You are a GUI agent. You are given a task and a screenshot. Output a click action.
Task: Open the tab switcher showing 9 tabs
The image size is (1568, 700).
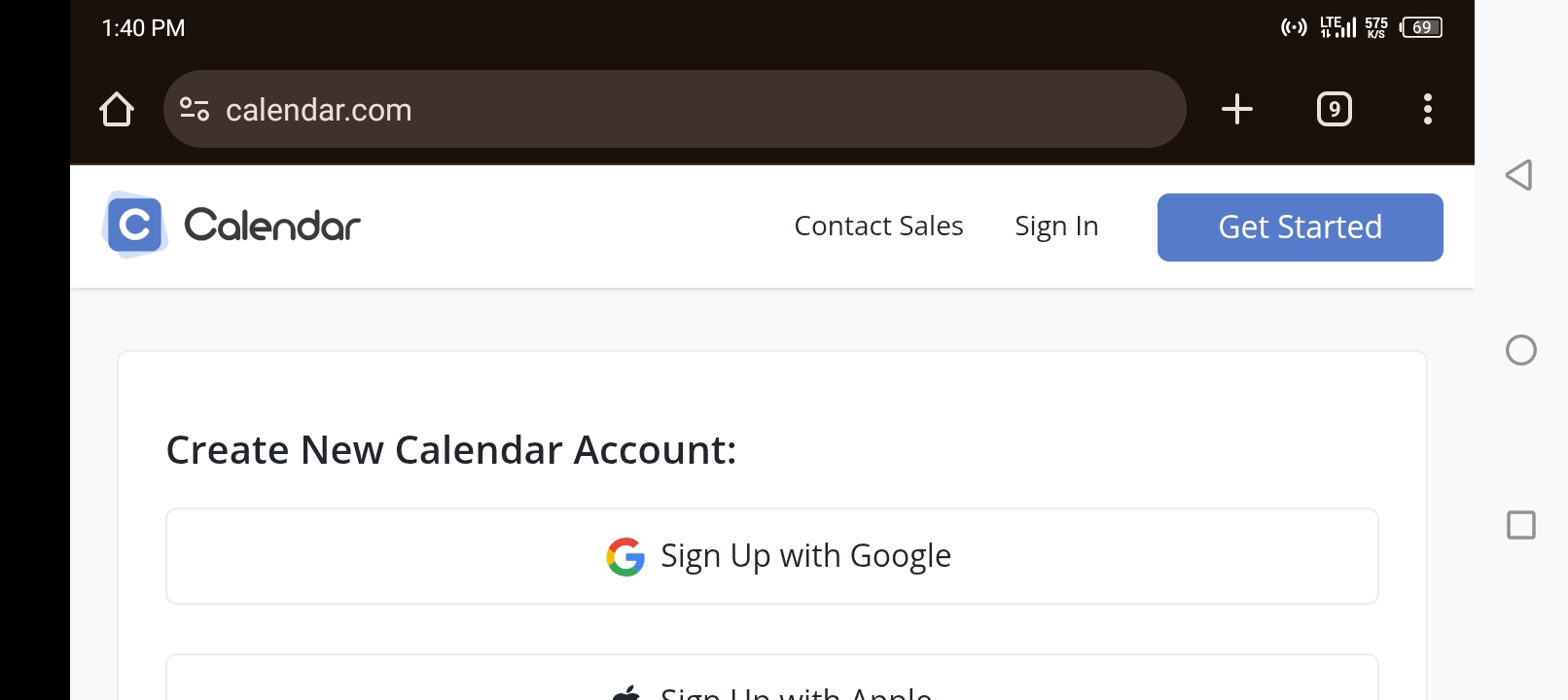coord(1334,109)
